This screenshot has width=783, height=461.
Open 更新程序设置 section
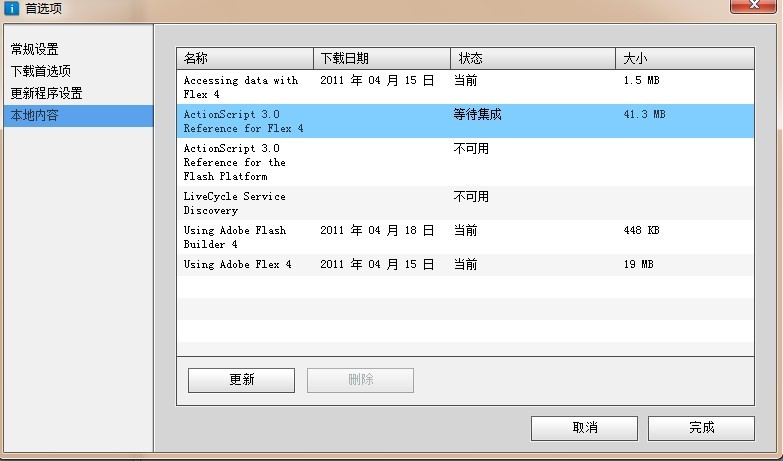pyautogui.click(x=46, y=93)
